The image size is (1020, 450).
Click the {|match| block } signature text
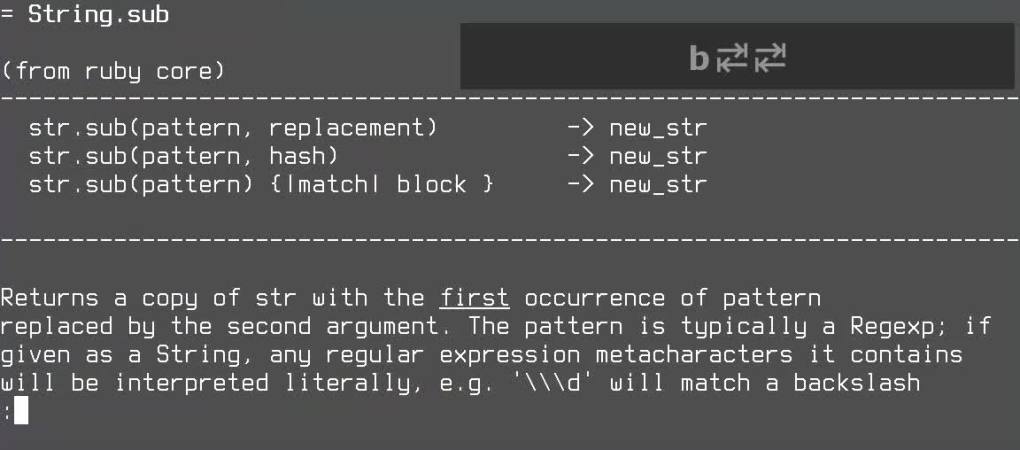[381, 185]
